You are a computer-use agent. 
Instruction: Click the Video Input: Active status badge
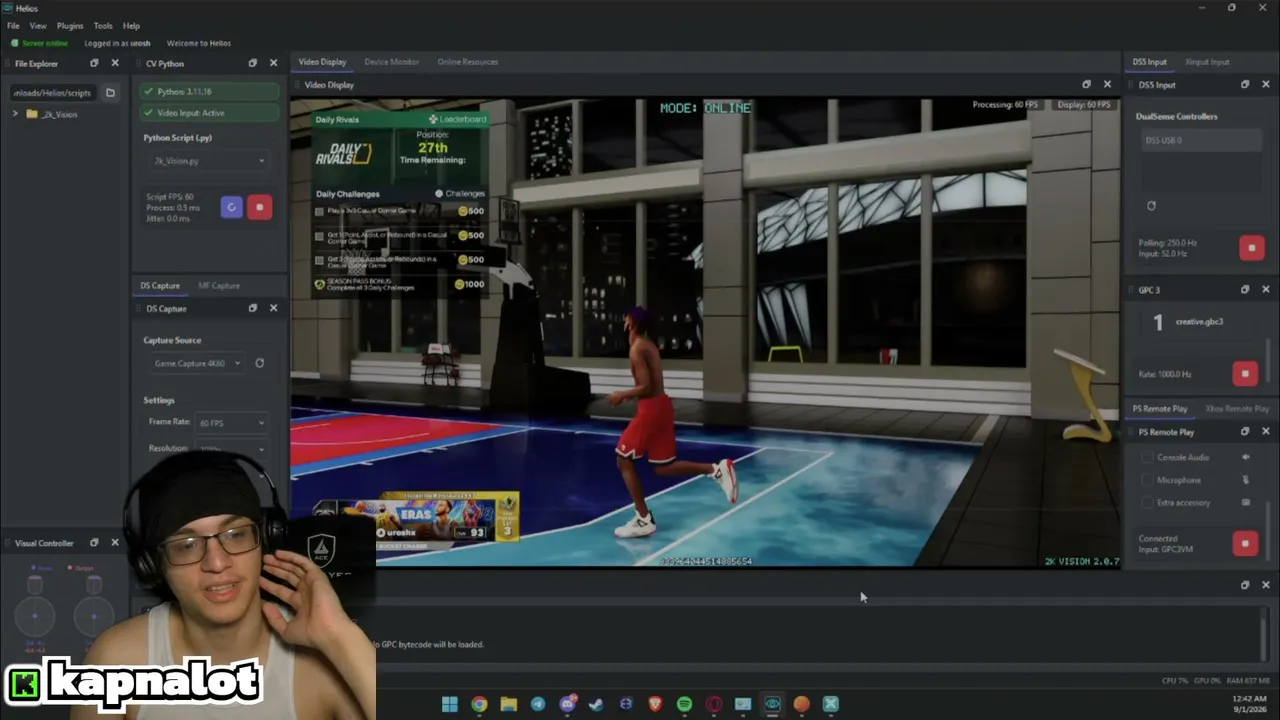point(210,113)
